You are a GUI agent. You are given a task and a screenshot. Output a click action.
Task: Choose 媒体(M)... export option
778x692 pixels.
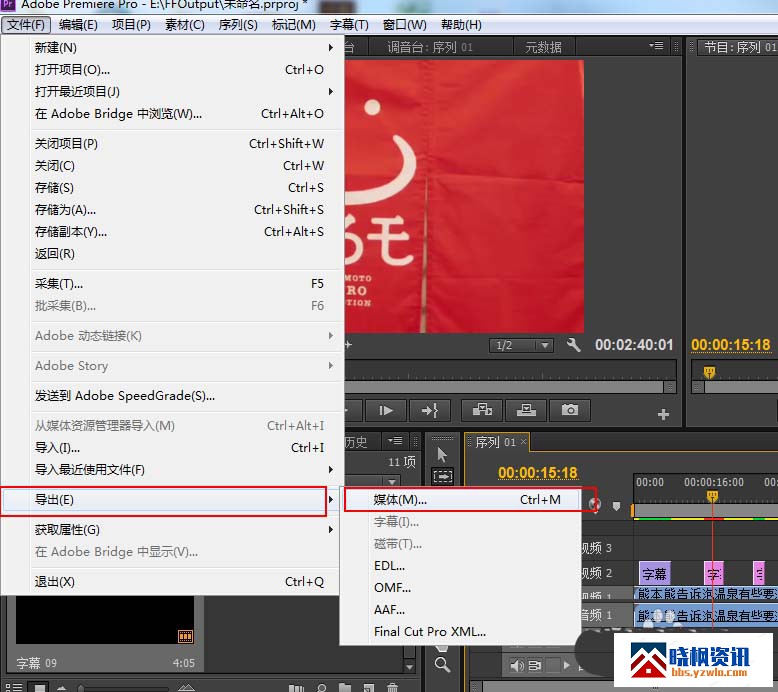[462, 500]
